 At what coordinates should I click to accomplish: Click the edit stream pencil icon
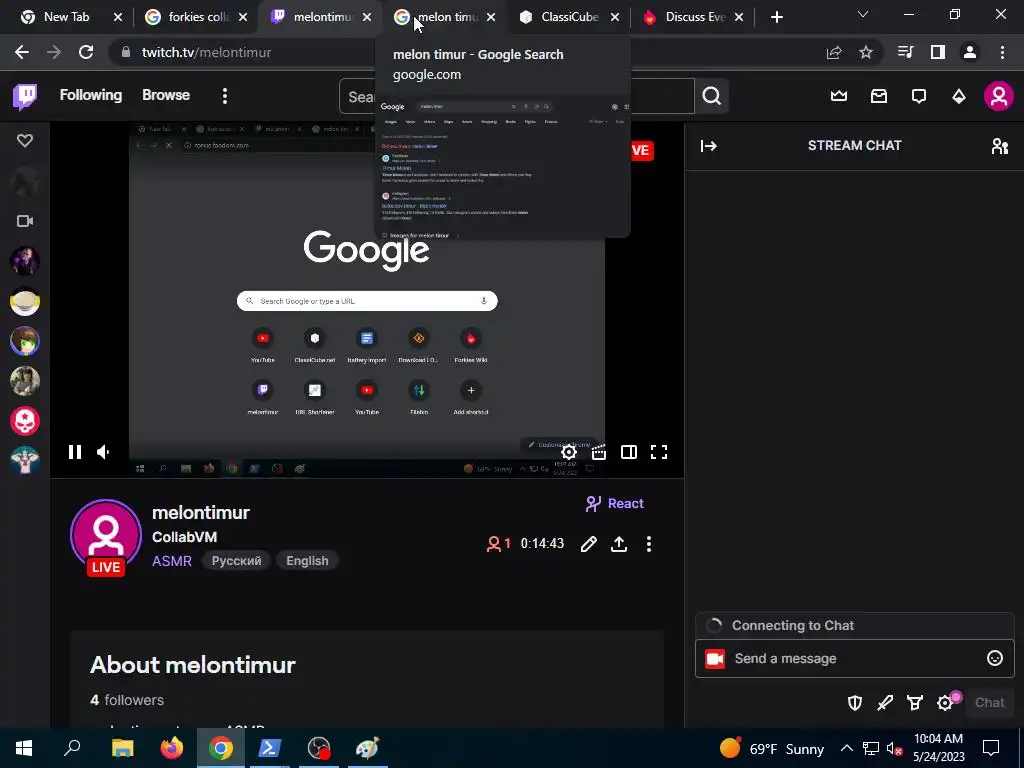click(x=588, y=544)
